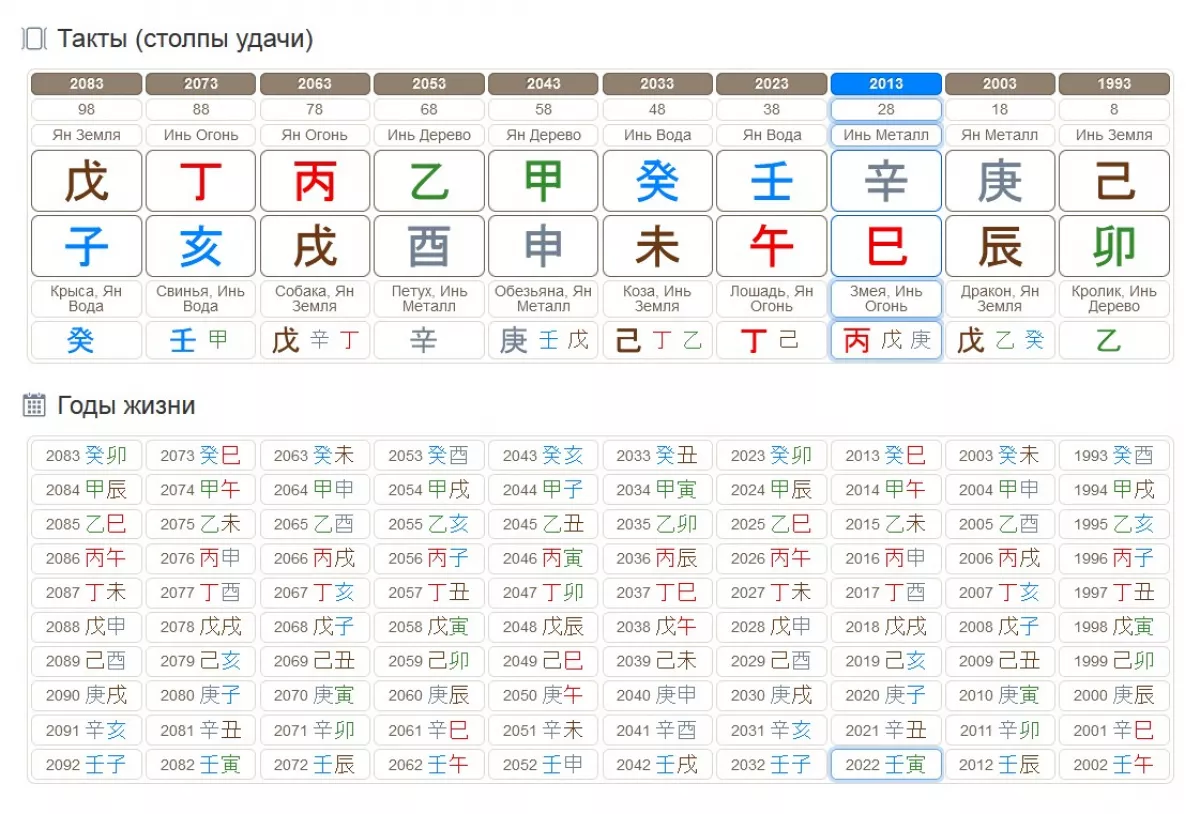Click the Rabbit earthly branch tile in 1993 pillar
1200x814 pixels.
click(x=1114, y=246)
